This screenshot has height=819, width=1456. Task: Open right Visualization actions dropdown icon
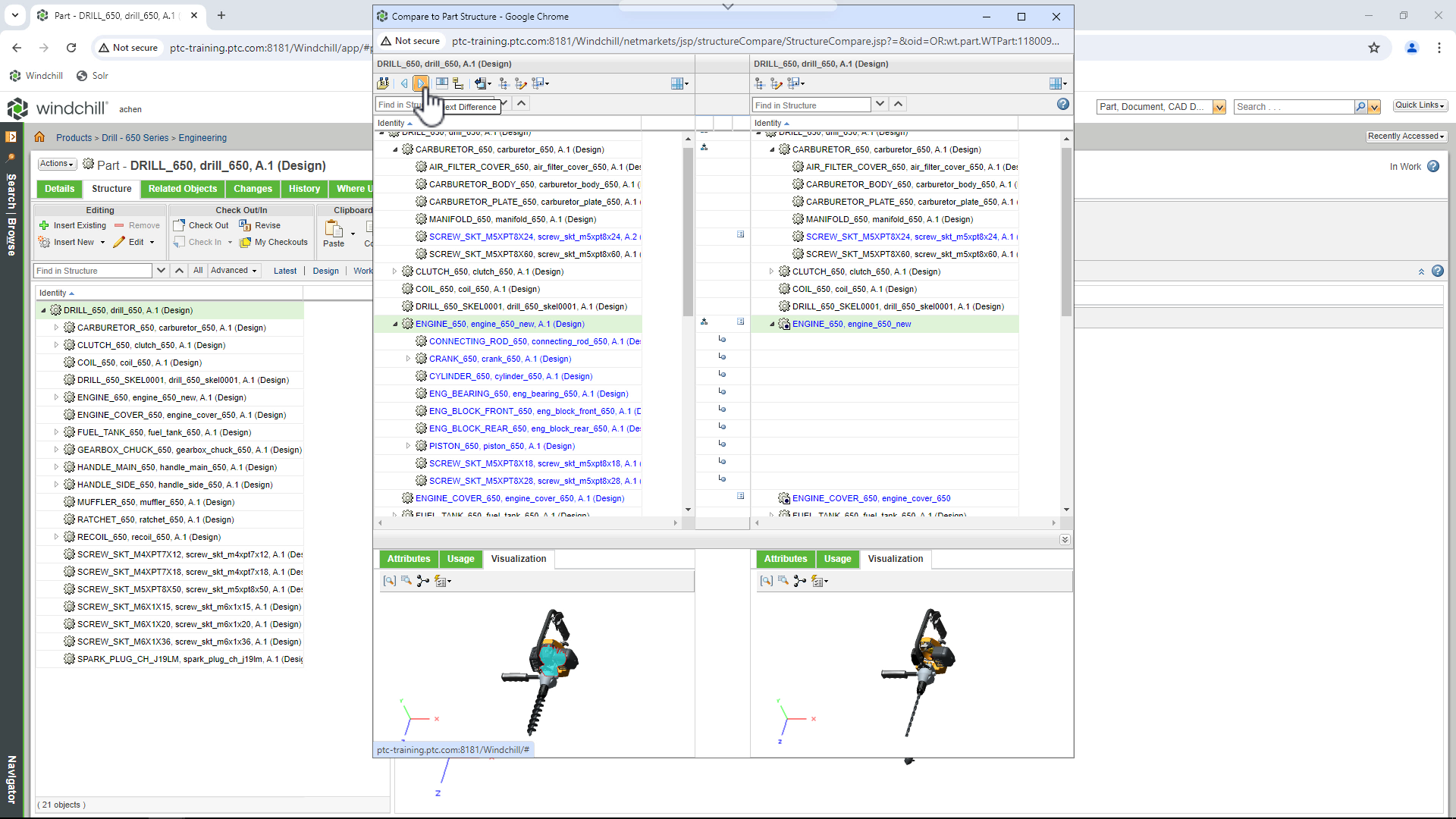tap(820, 581)
